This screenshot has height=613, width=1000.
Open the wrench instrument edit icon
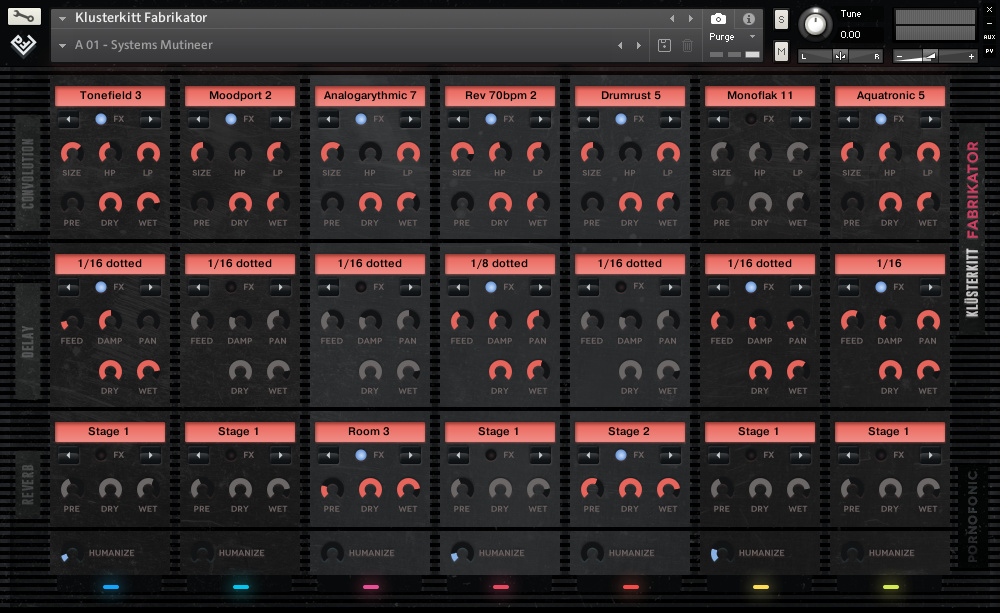[x=24, y=17]
